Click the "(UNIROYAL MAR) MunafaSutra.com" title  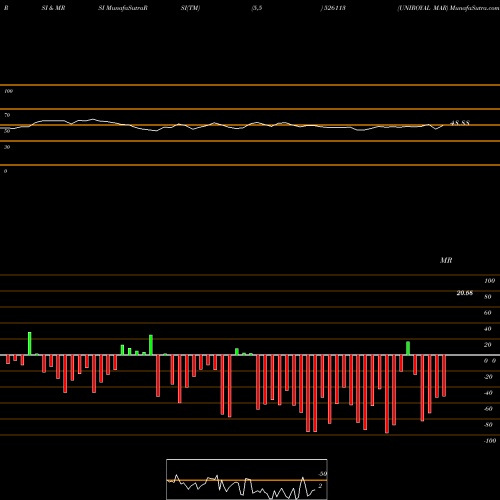tap(448, 8)
